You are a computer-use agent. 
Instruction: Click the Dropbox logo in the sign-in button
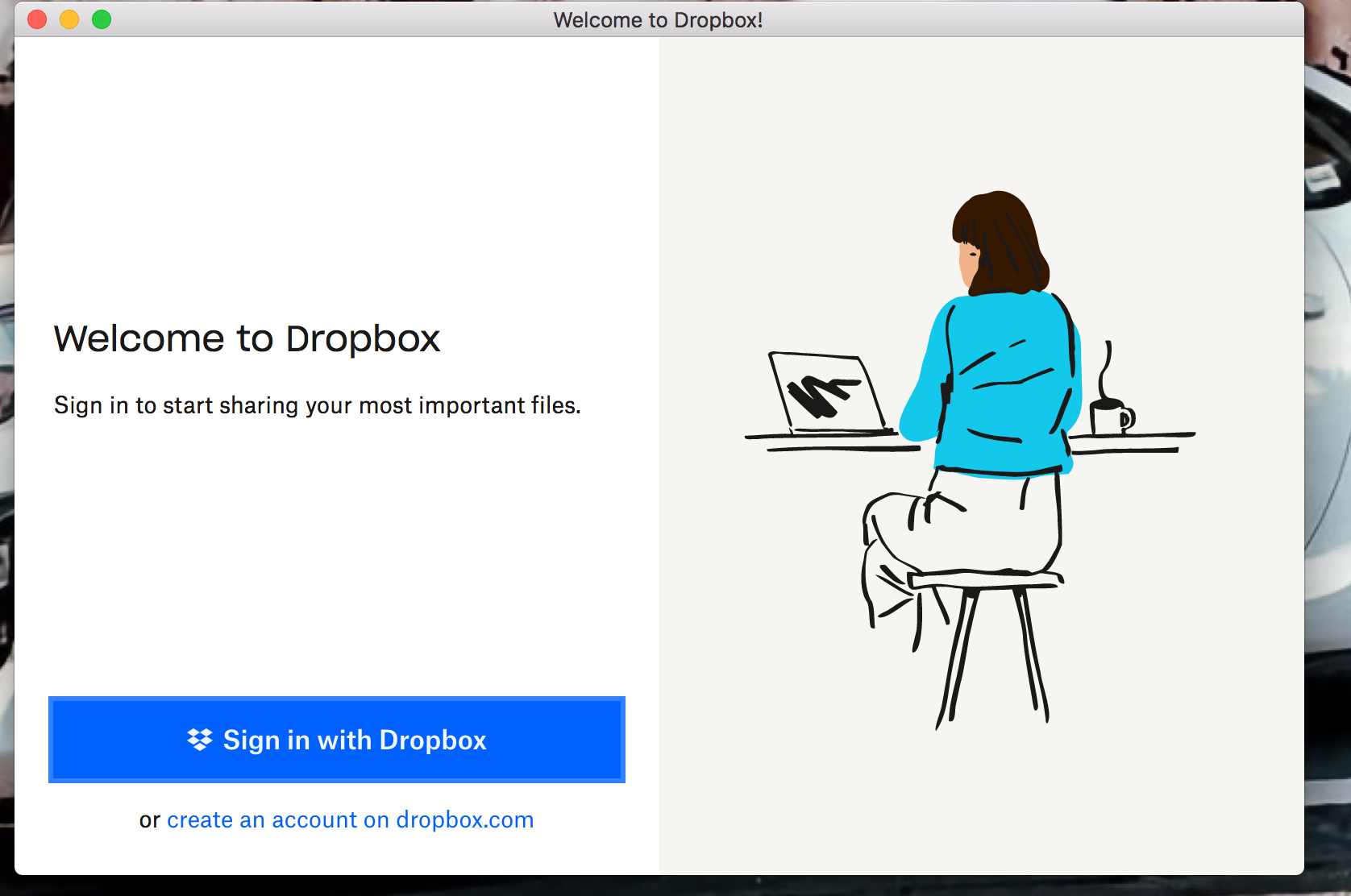[x=199, y=740]
